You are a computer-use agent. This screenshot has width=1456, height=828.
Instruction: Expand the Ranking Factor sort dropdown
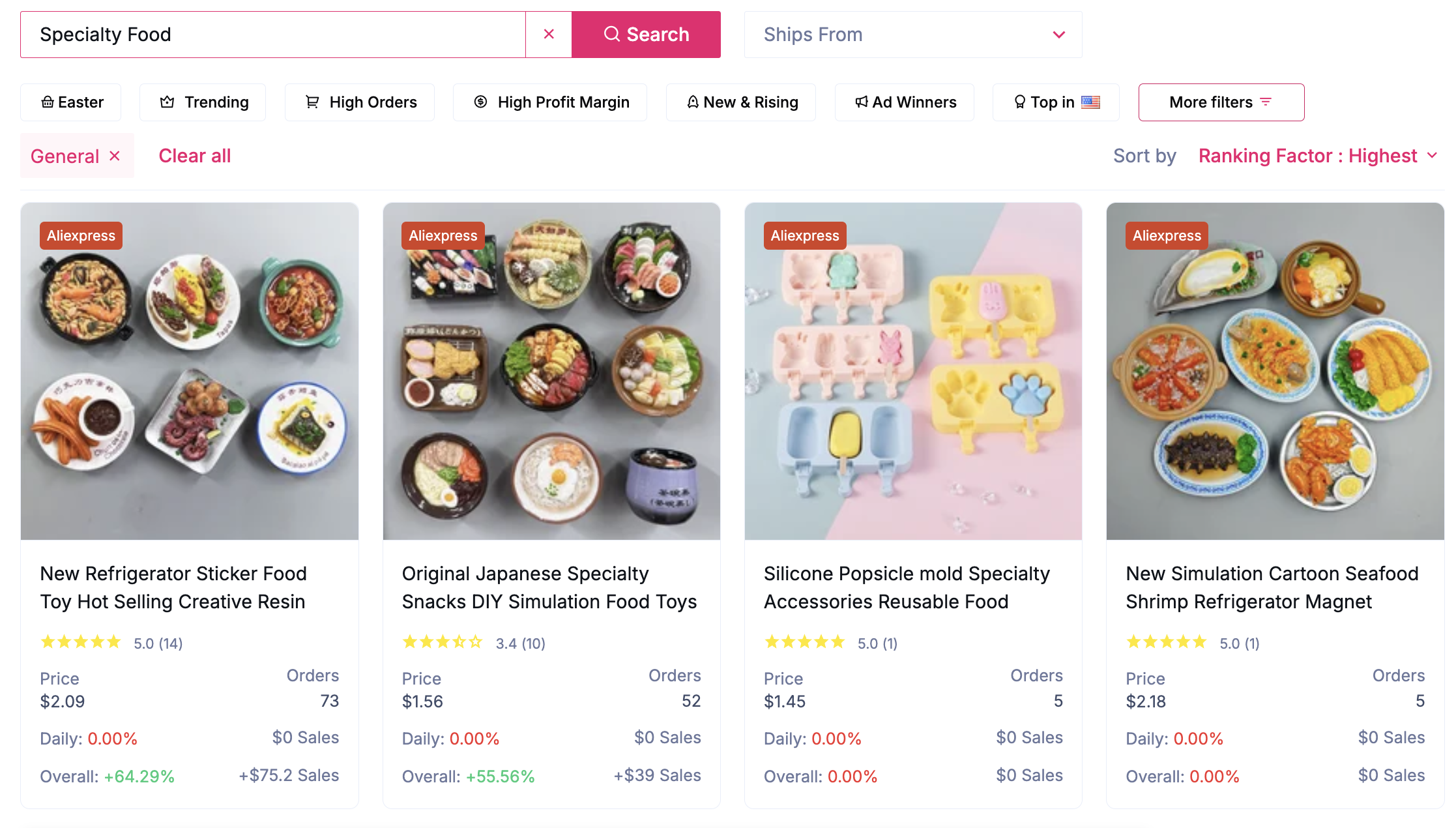[1318, 155]
